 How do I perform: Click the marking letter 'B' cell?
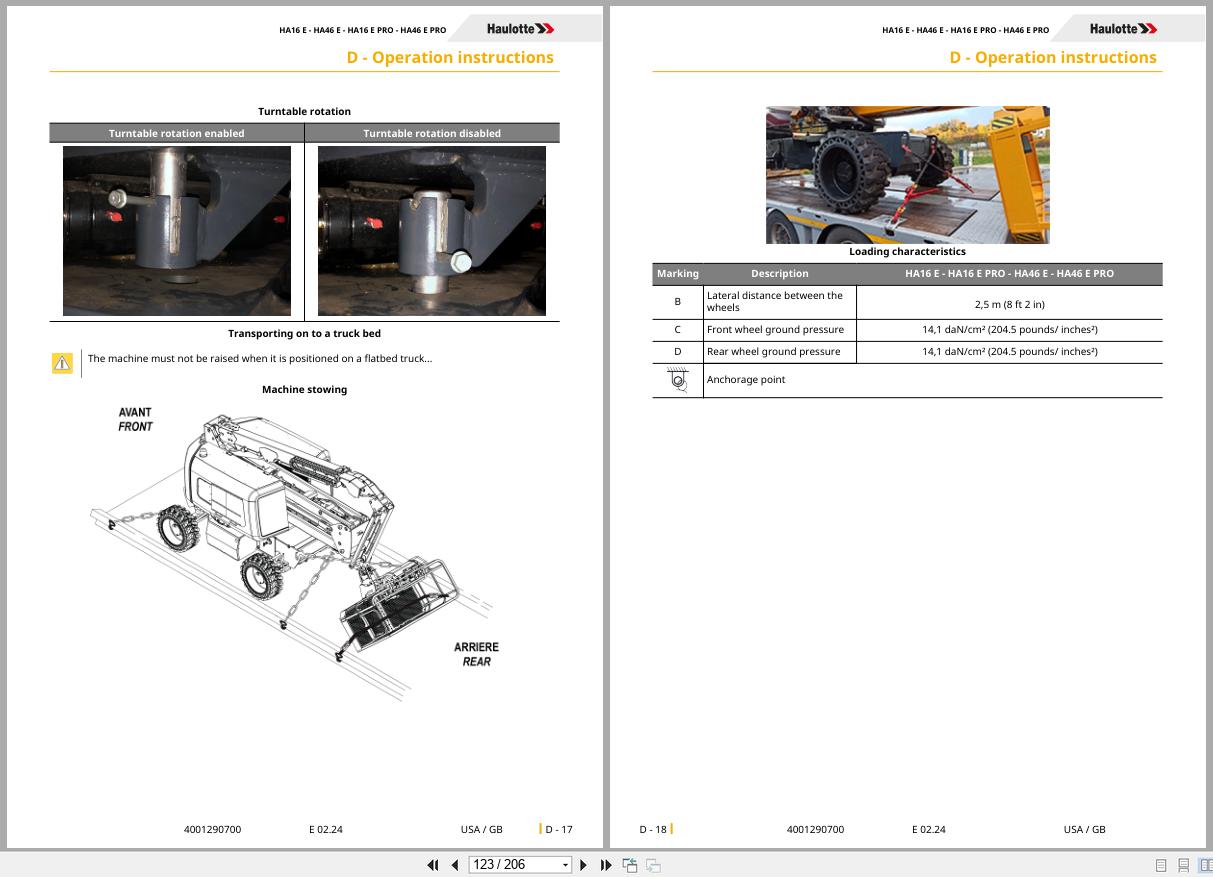[x=677, y=301]
